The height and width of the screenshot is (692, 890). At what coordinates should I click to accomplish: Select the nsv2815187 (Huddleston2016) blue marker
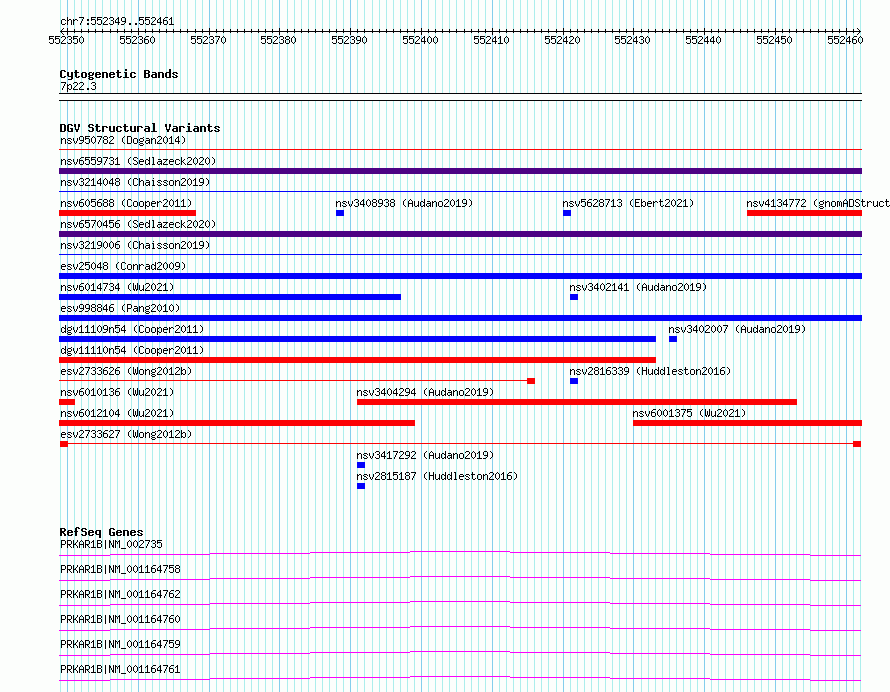(361, 486)
